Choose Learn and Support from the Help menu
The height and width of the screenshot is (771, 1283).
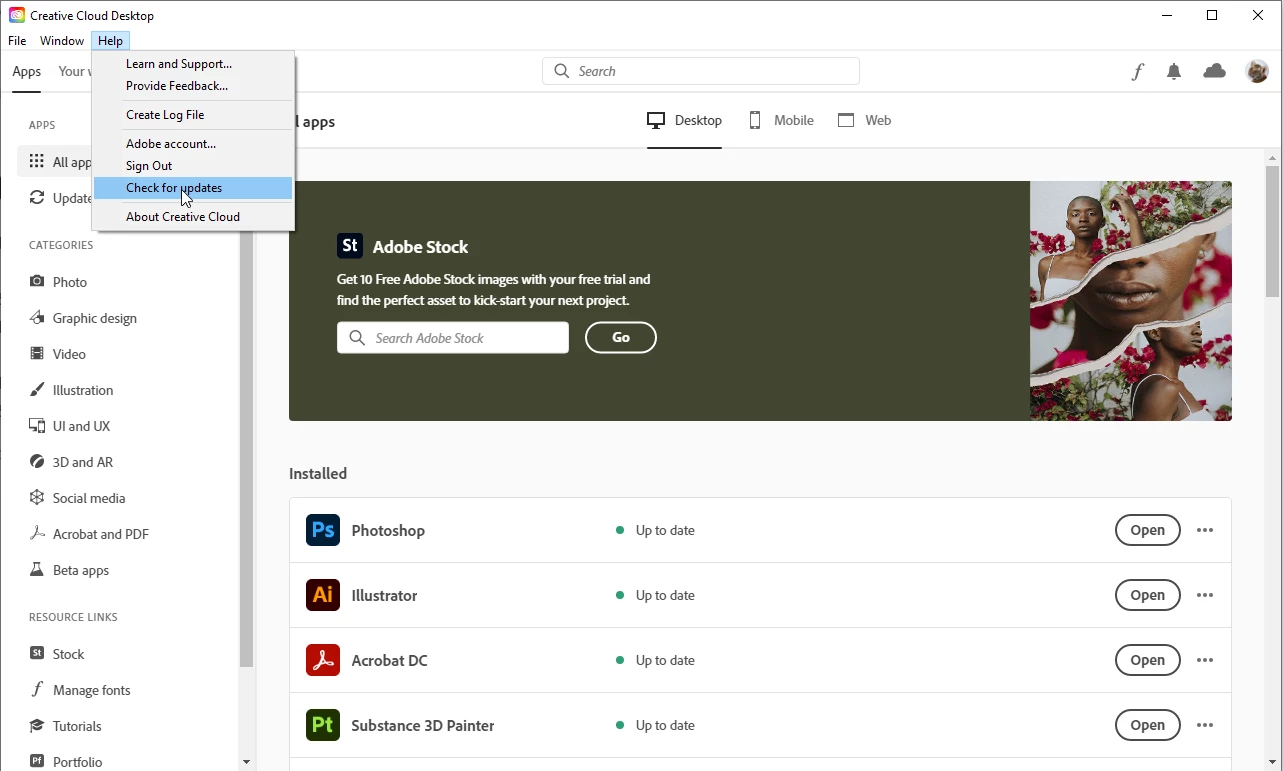pyautogui.click(x=193, y=64)
